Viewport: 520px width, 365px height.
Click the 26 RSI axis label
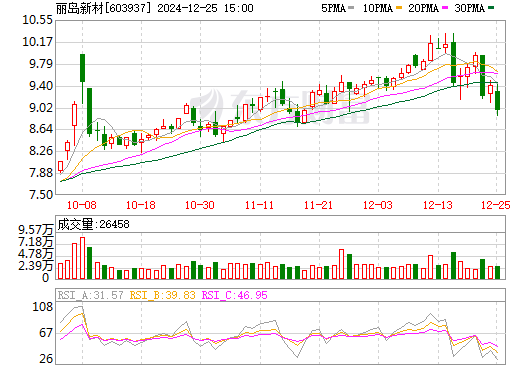46,359
